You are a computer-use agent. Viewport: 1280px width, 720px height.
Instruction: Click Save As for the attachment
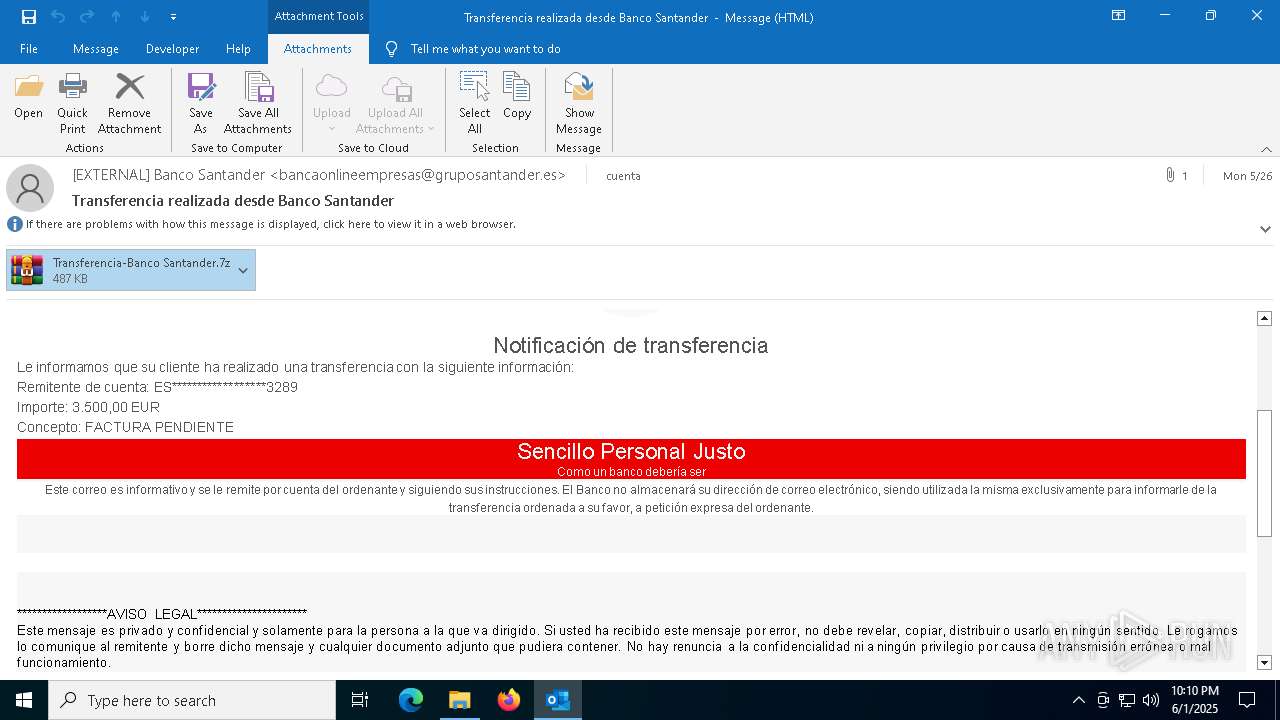click(x=201, y=104)
